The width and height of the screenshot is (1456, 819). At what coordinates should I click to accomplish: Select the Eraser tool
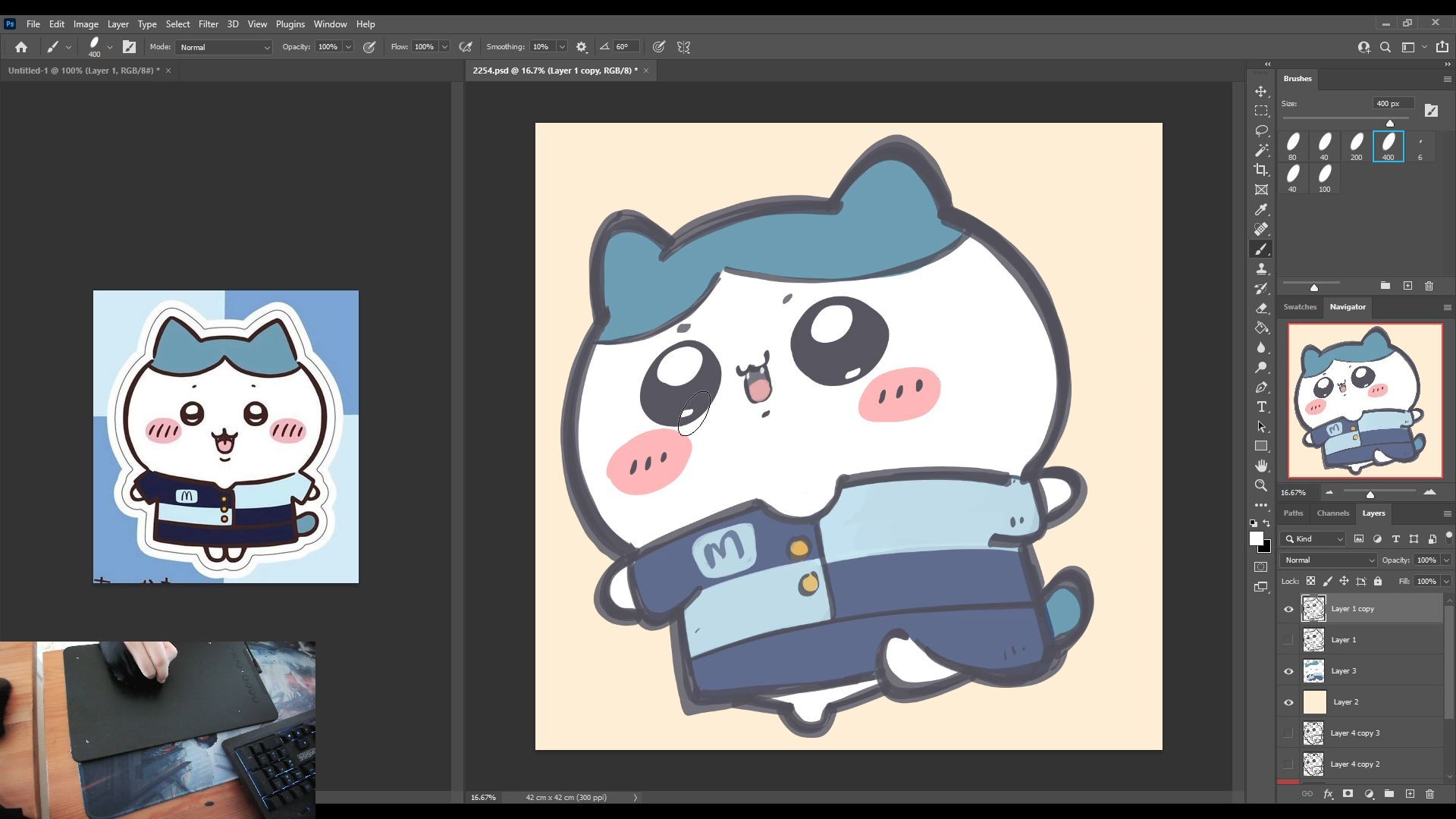[1261, 308]
